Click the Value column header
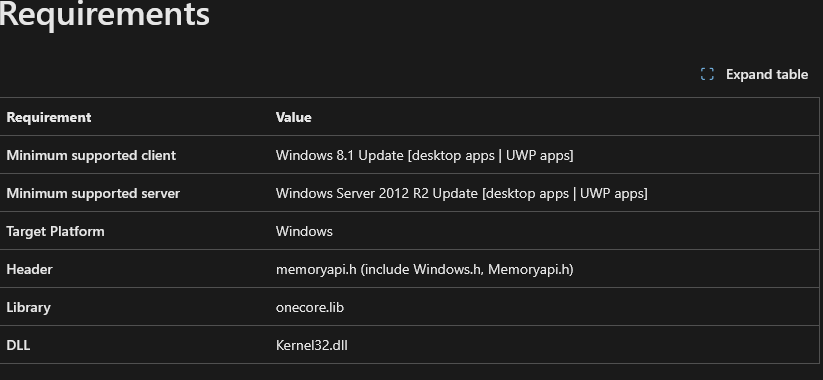The width and height of the screenshot is (823, 380). click(293, 117)
